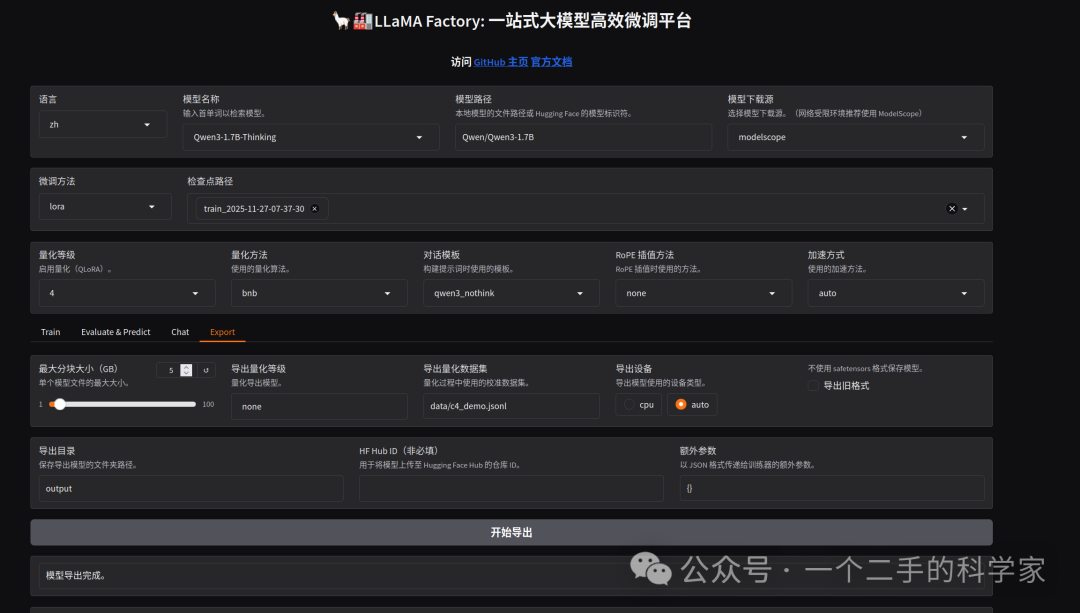Open the RoPE 插值方法 dropdown
This screenshot has height=613, width=1080.
(x=703, y=293)
